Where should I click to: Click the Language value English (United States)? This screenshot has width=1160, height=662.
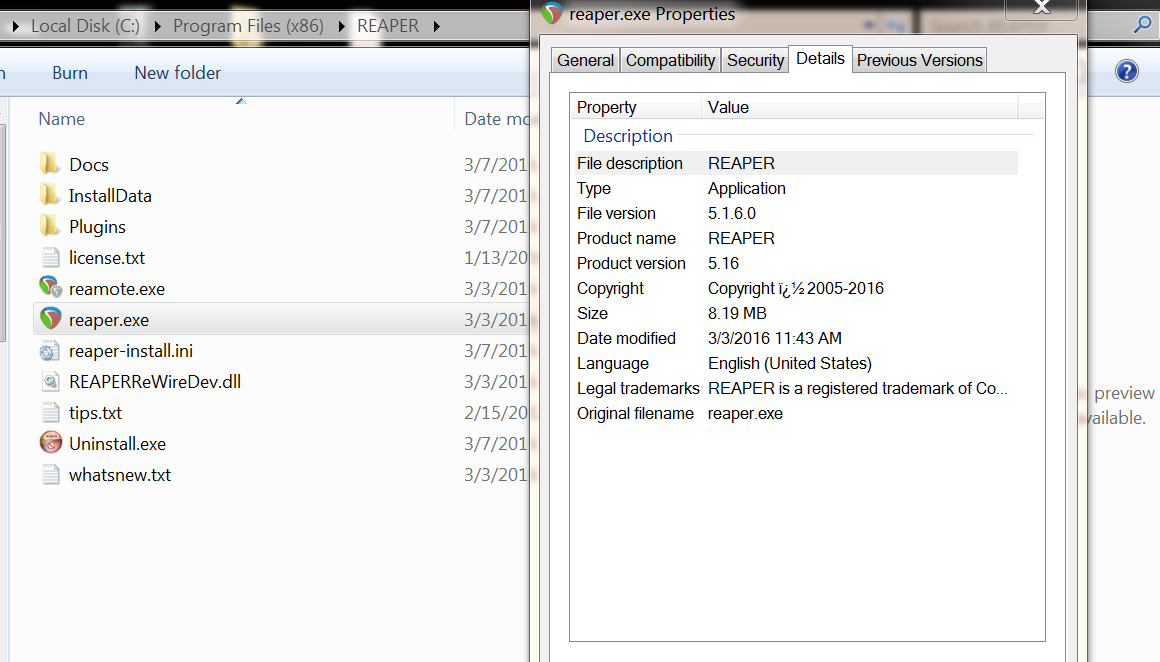tap(789, 364)
